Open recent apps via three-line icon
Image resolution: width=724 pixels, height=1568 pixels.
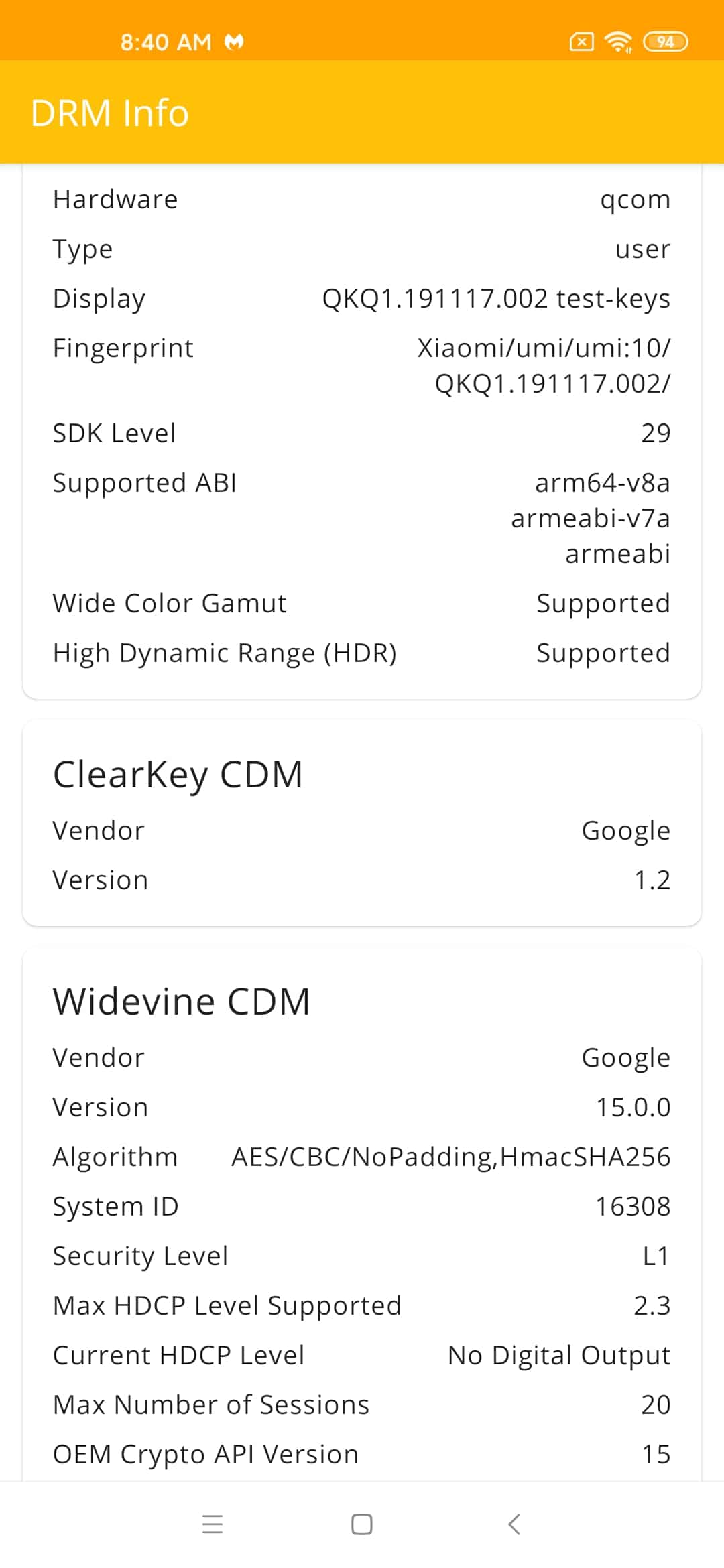[x=213, y=1524]
